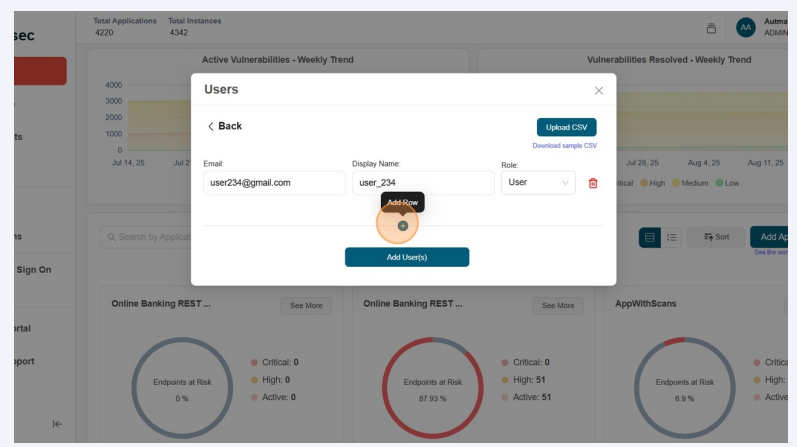Open the Role dropdown
The width and height of the screenshot is (797, 447).
pos(538,183)
